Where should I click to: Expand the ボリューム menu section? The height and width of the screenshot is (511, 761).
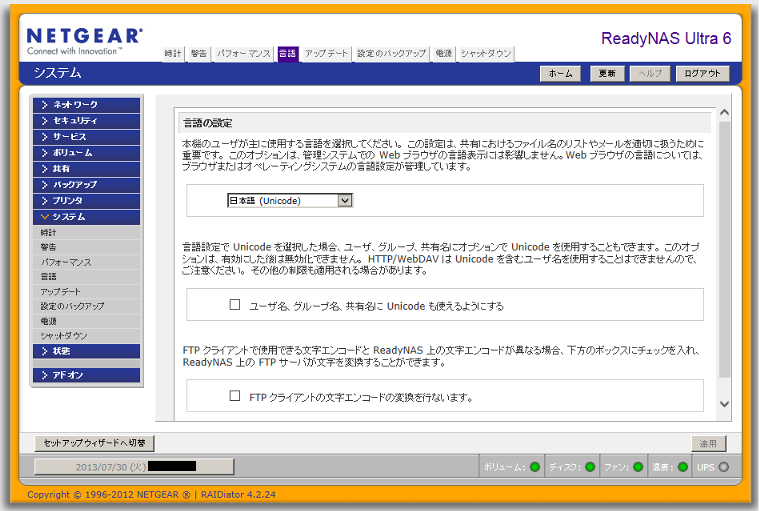86,153
